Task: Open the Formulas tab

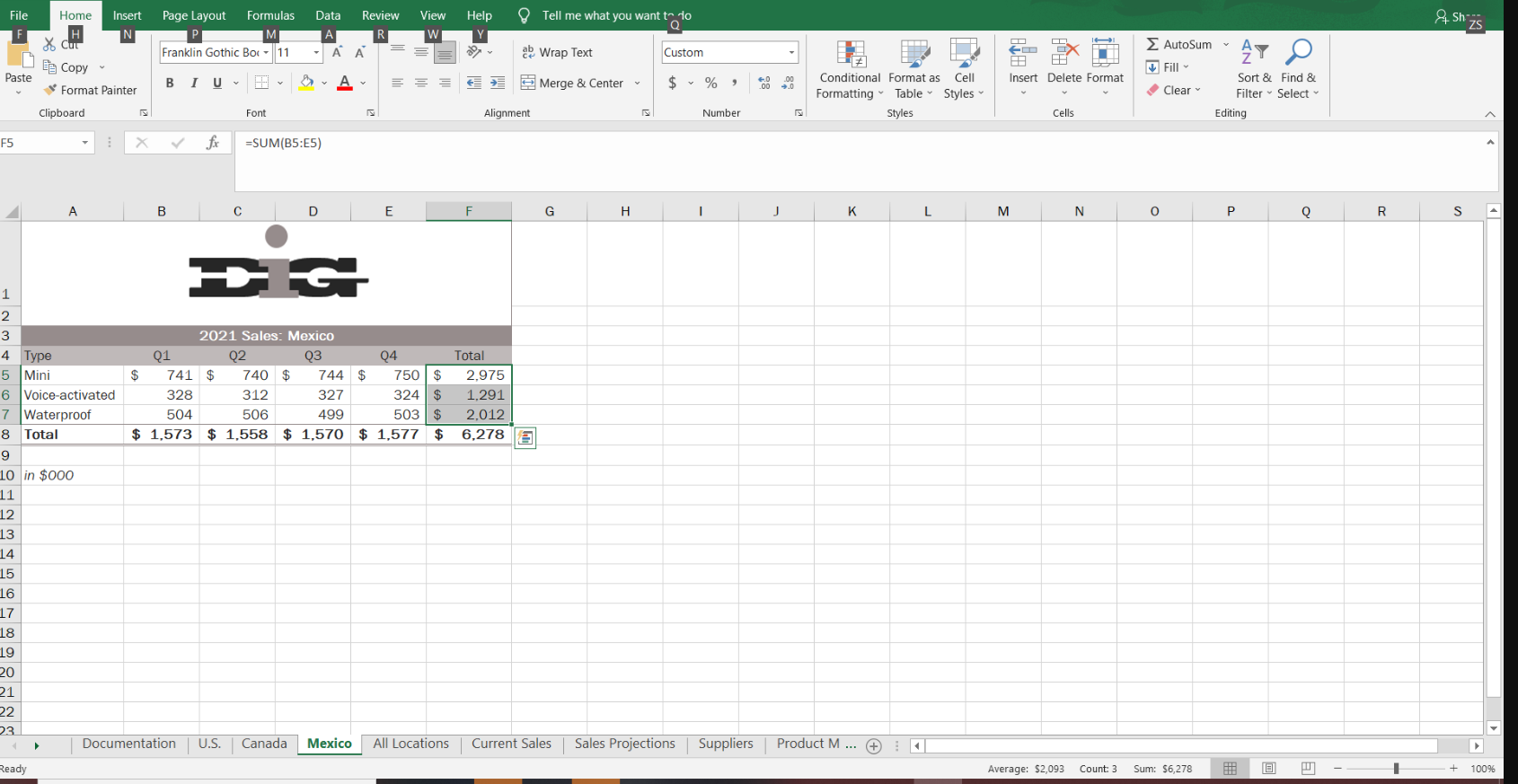Action: 270,15
